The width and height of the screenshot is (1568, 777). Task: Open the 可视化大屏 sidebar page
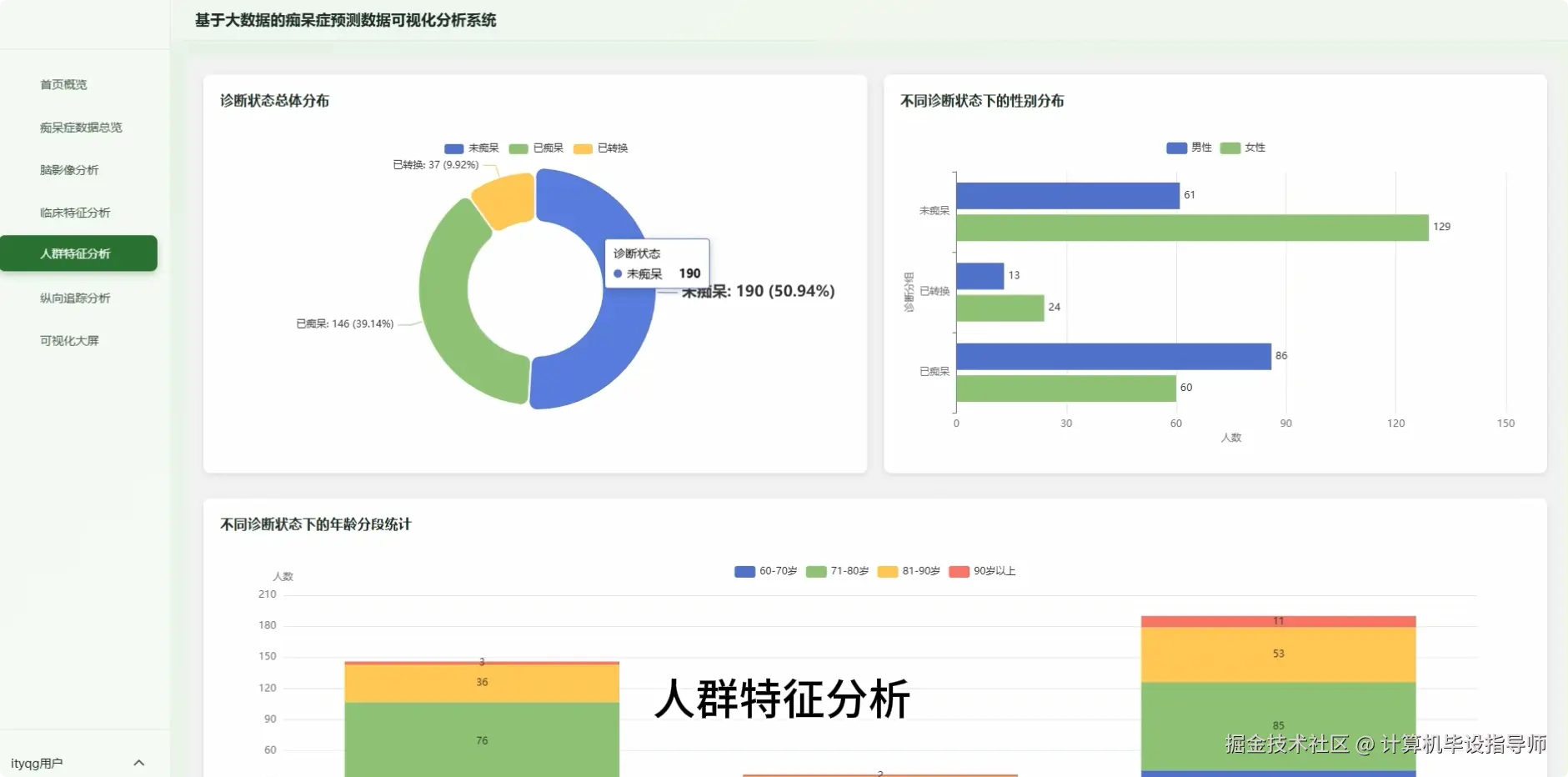coord(68,339)
